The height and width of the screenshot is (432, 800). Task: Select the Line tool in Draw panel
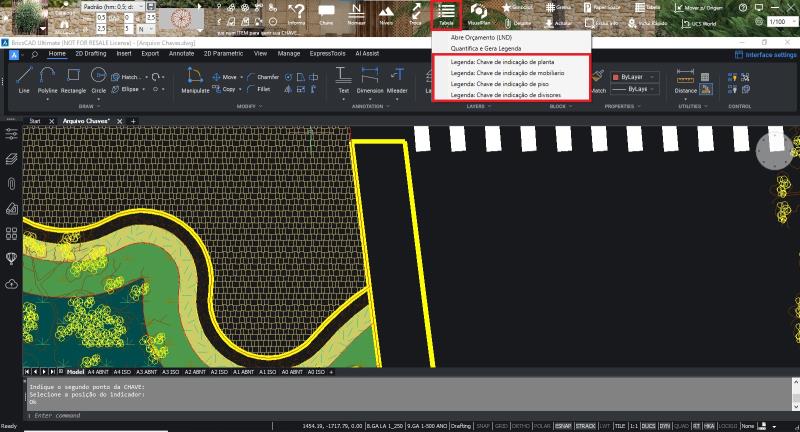[24, 79]
